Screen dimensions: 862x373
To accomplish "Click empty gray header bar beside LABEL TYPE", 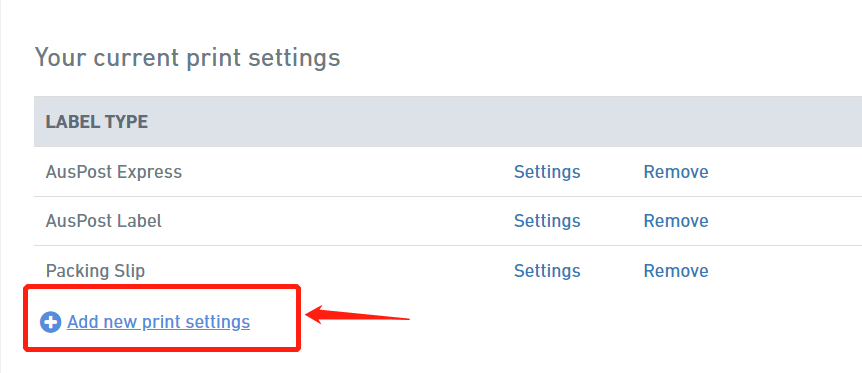I will (495, 122).
